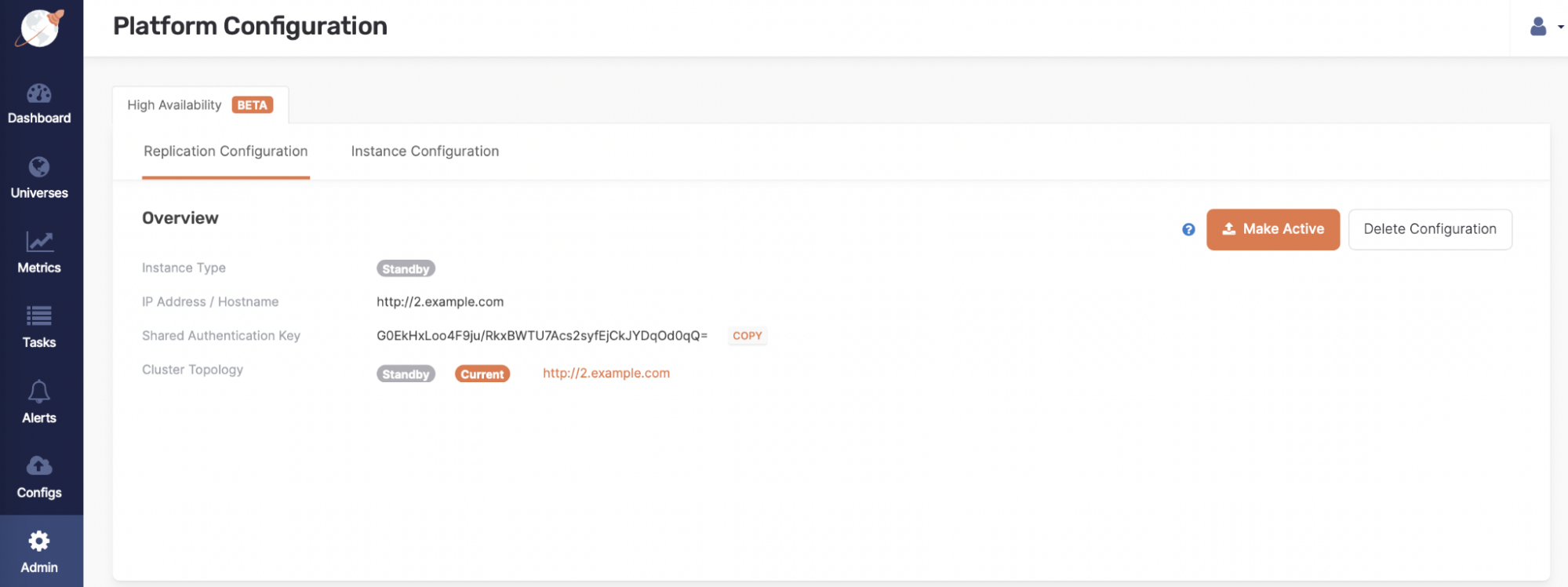Select the High Availability tab
Screen dimensions: 1568x587
pos(200,105)
